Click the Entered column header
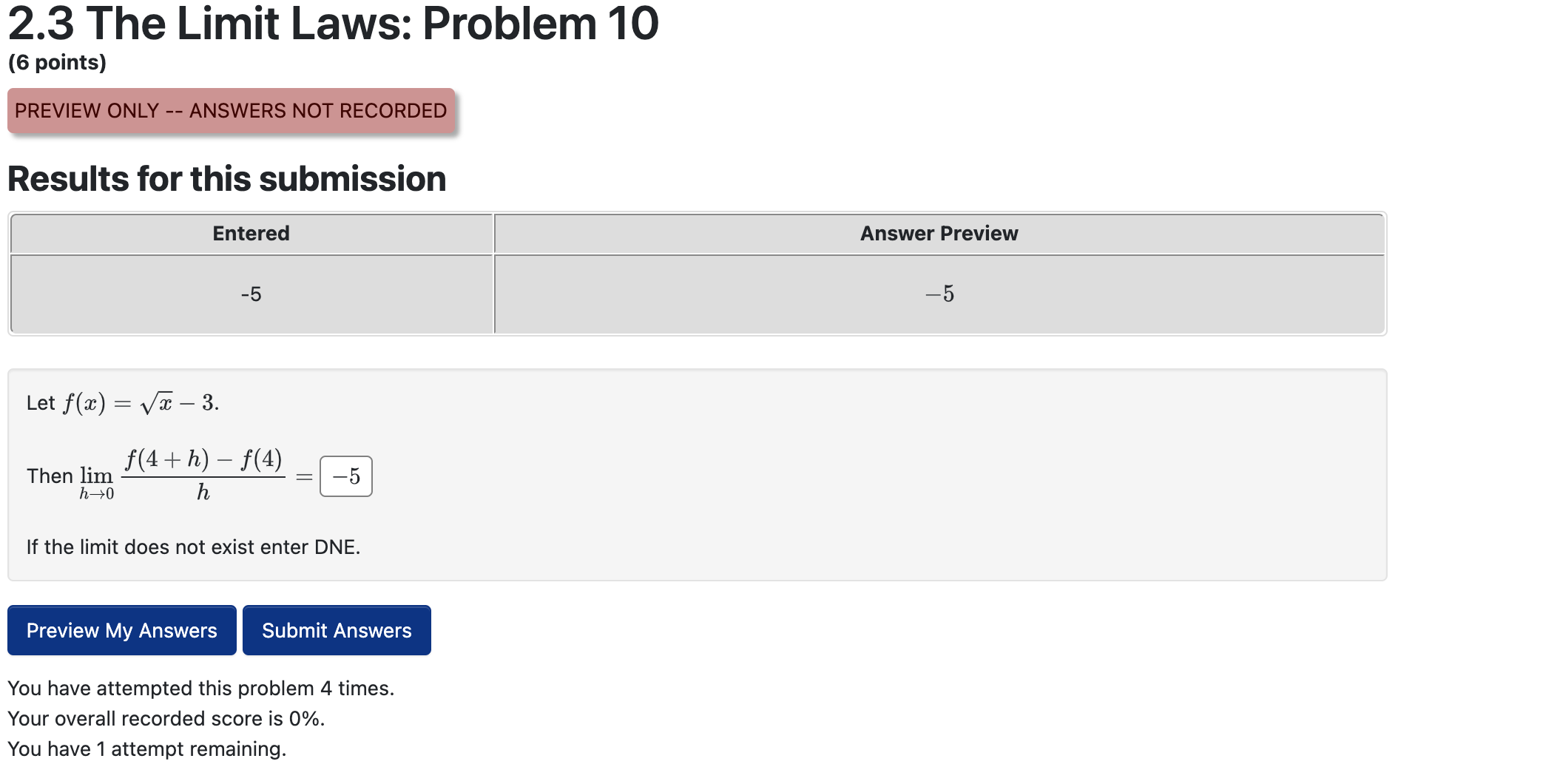 pyautogui.click(x=250, y=233)
